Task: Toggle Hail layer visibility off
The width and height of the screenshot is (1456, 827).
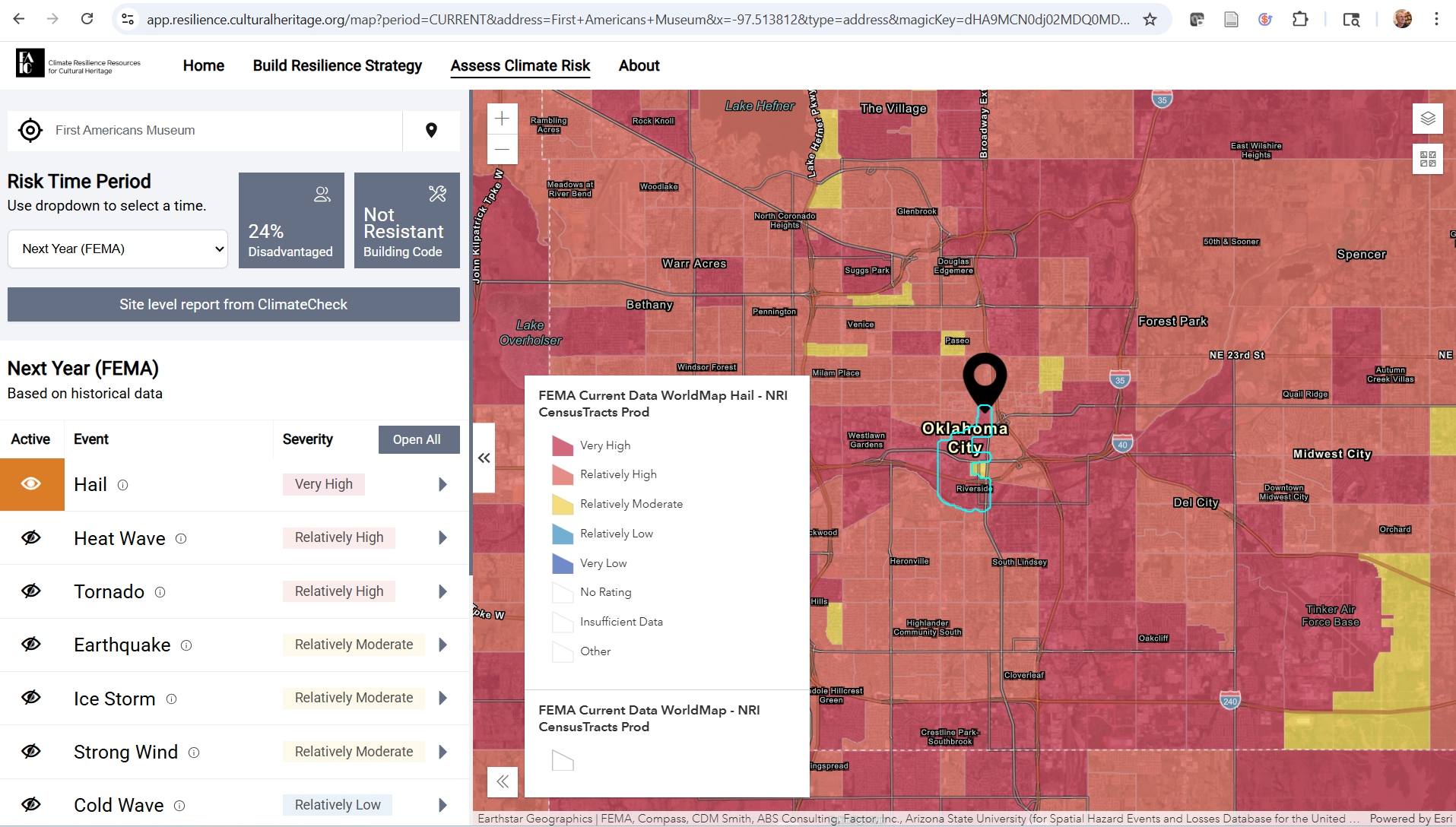Action: pos(32,484)
